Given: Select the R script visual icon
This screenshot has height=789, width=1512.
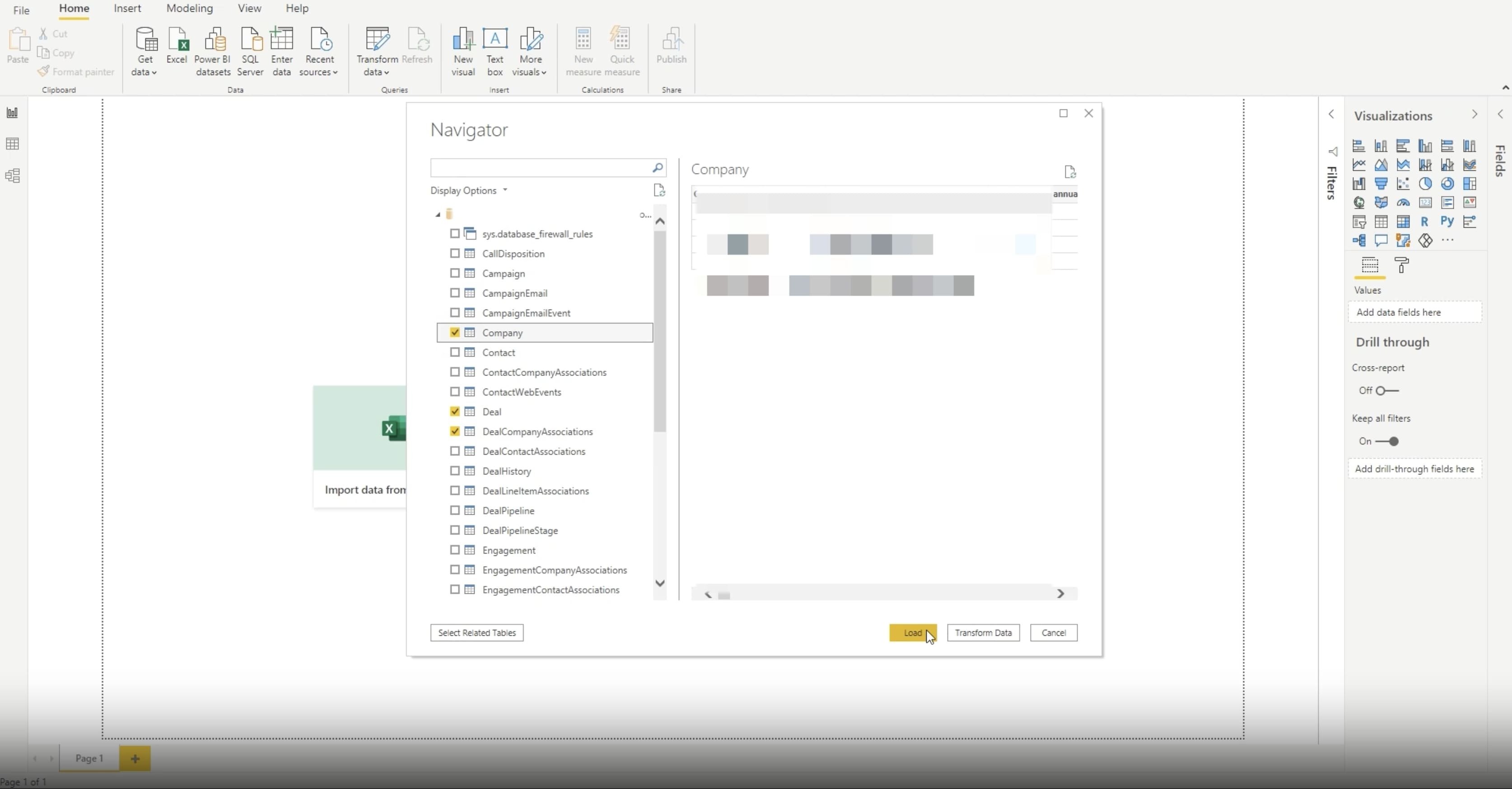Looking at the screenshot, I should tap(1424, 221).
